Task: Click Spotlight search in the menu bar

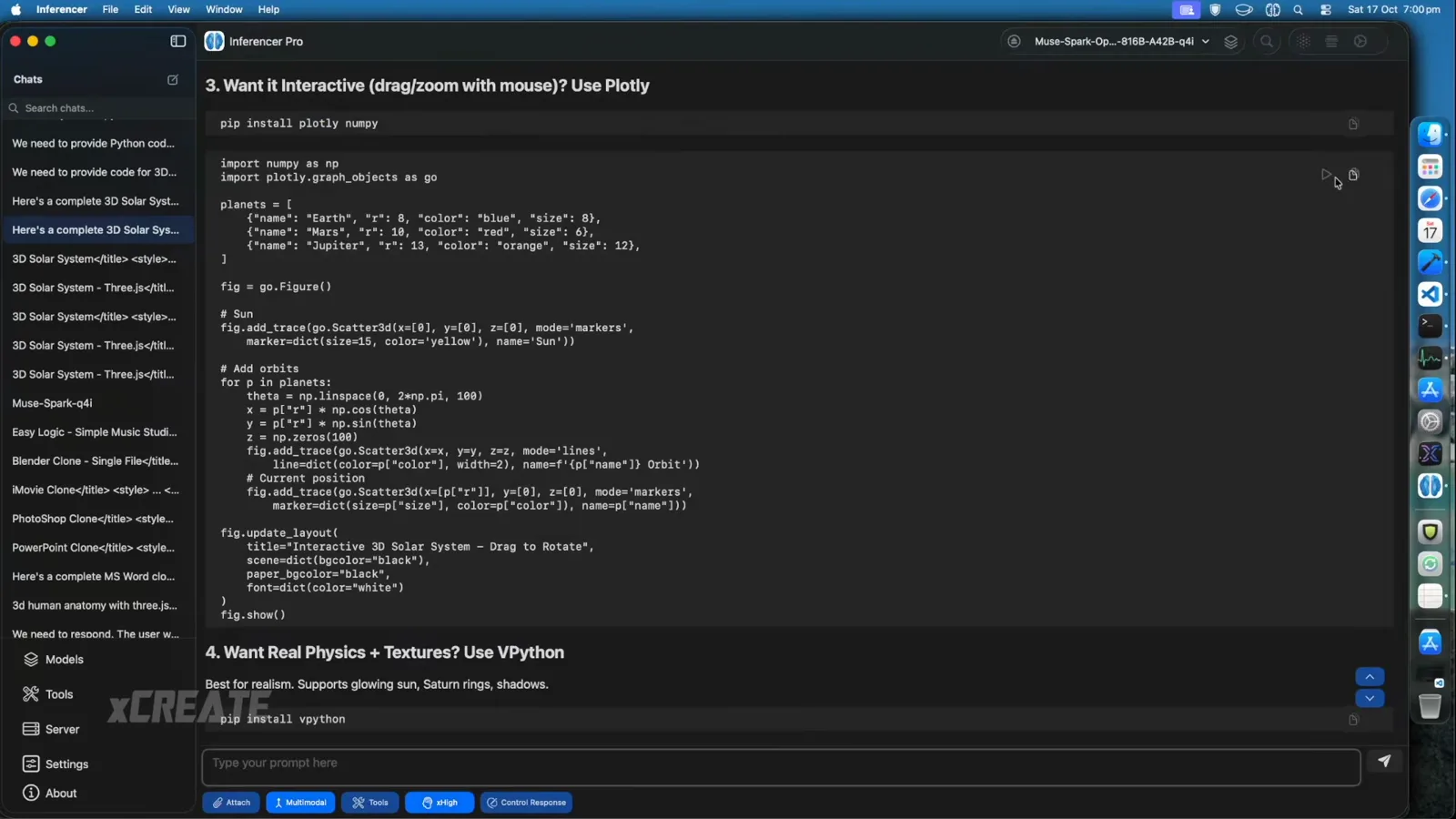Action: [1299, 10]
